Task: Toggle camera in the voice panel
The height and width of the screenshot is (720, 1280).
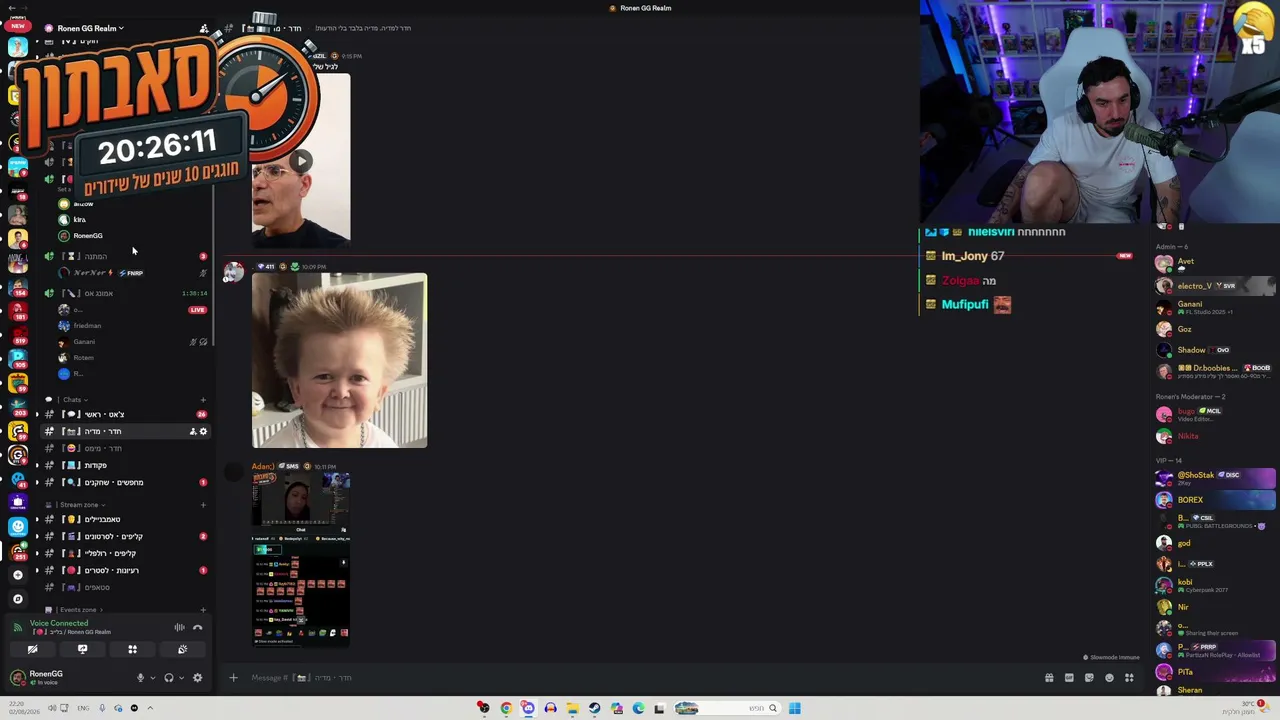Action: 32,649
